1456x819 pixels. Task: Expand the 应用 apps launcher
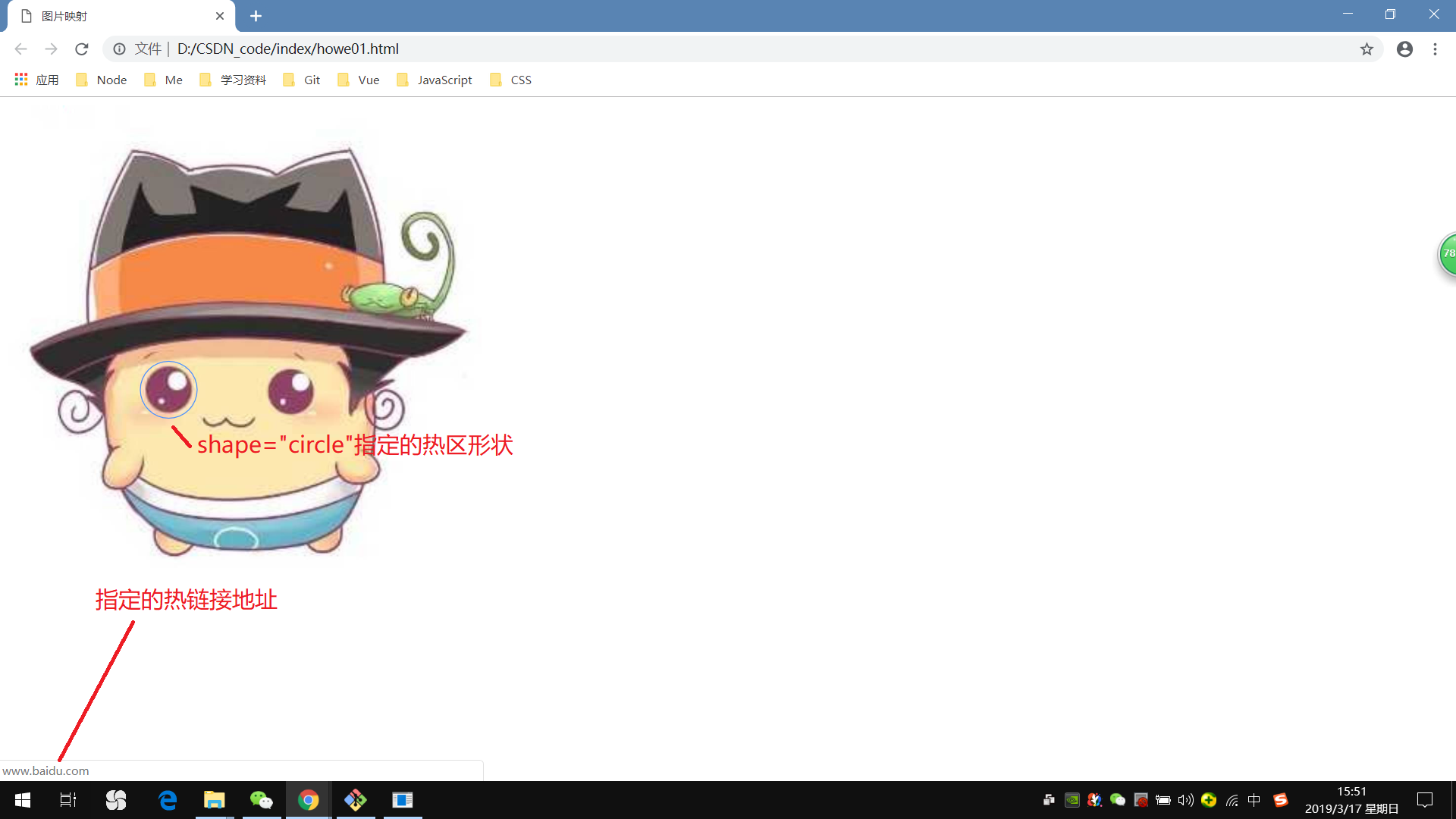tap(35, 80)
